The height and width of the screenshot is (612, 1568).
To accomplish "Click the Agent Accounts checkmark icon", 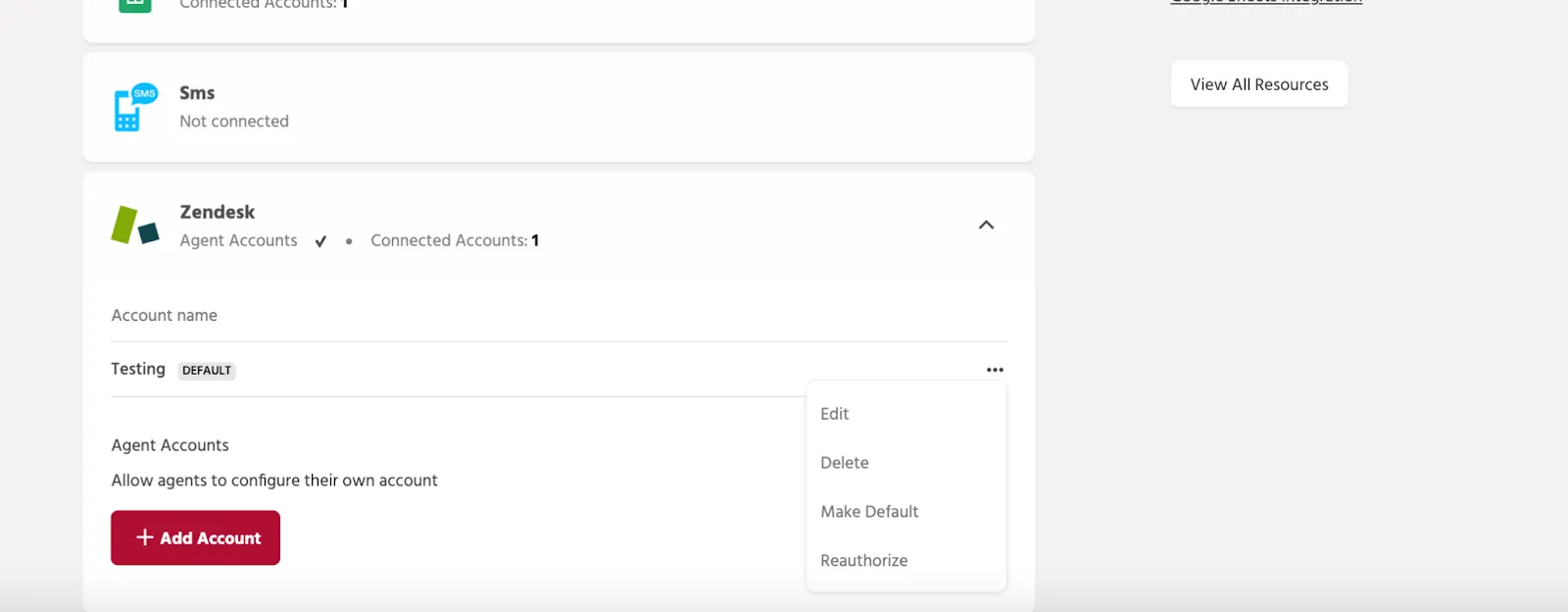I will click(x=320, y=241).
